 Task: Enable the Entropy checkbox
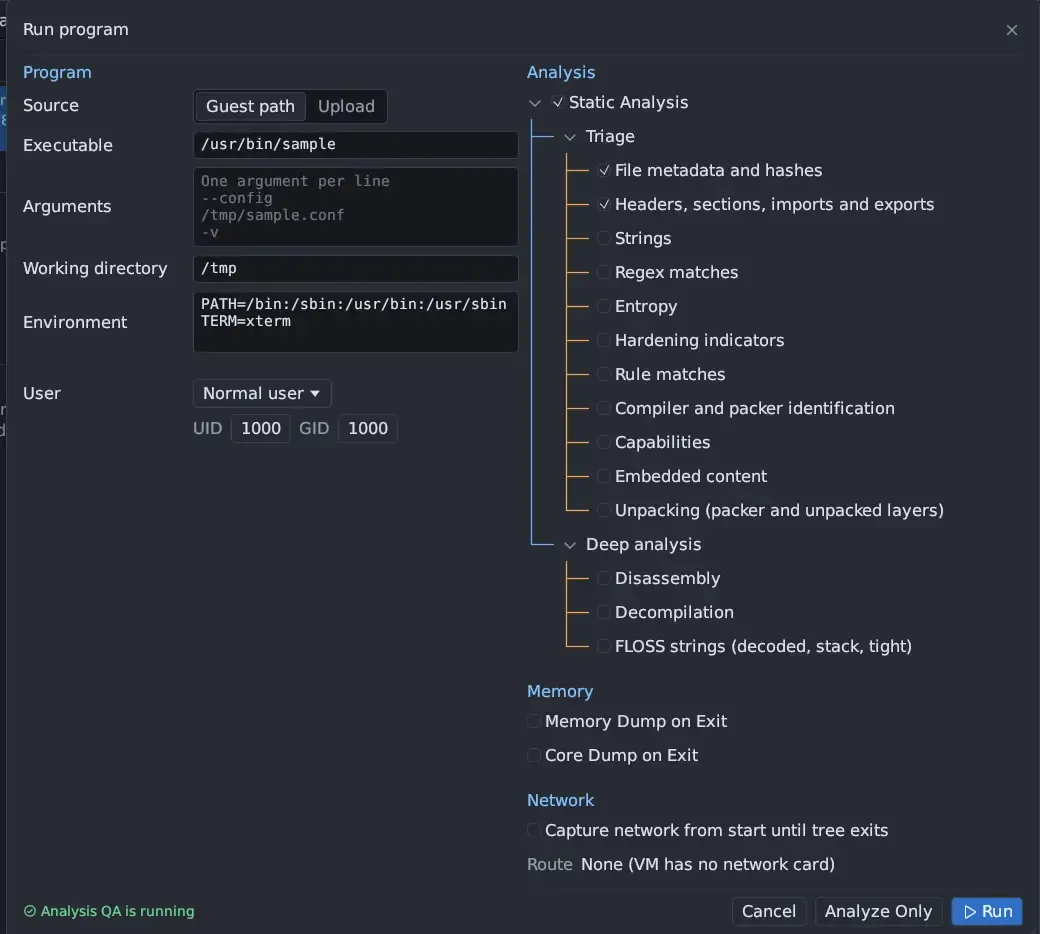pos(604,306)
